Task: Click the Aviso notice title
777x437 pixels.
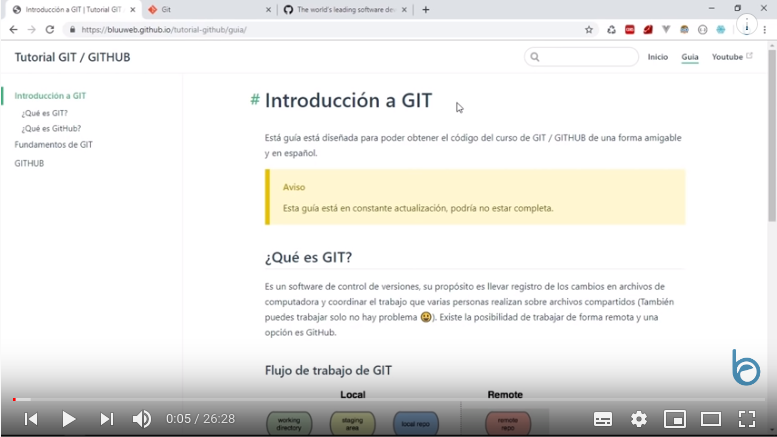Action: click(x=294, y=187)
